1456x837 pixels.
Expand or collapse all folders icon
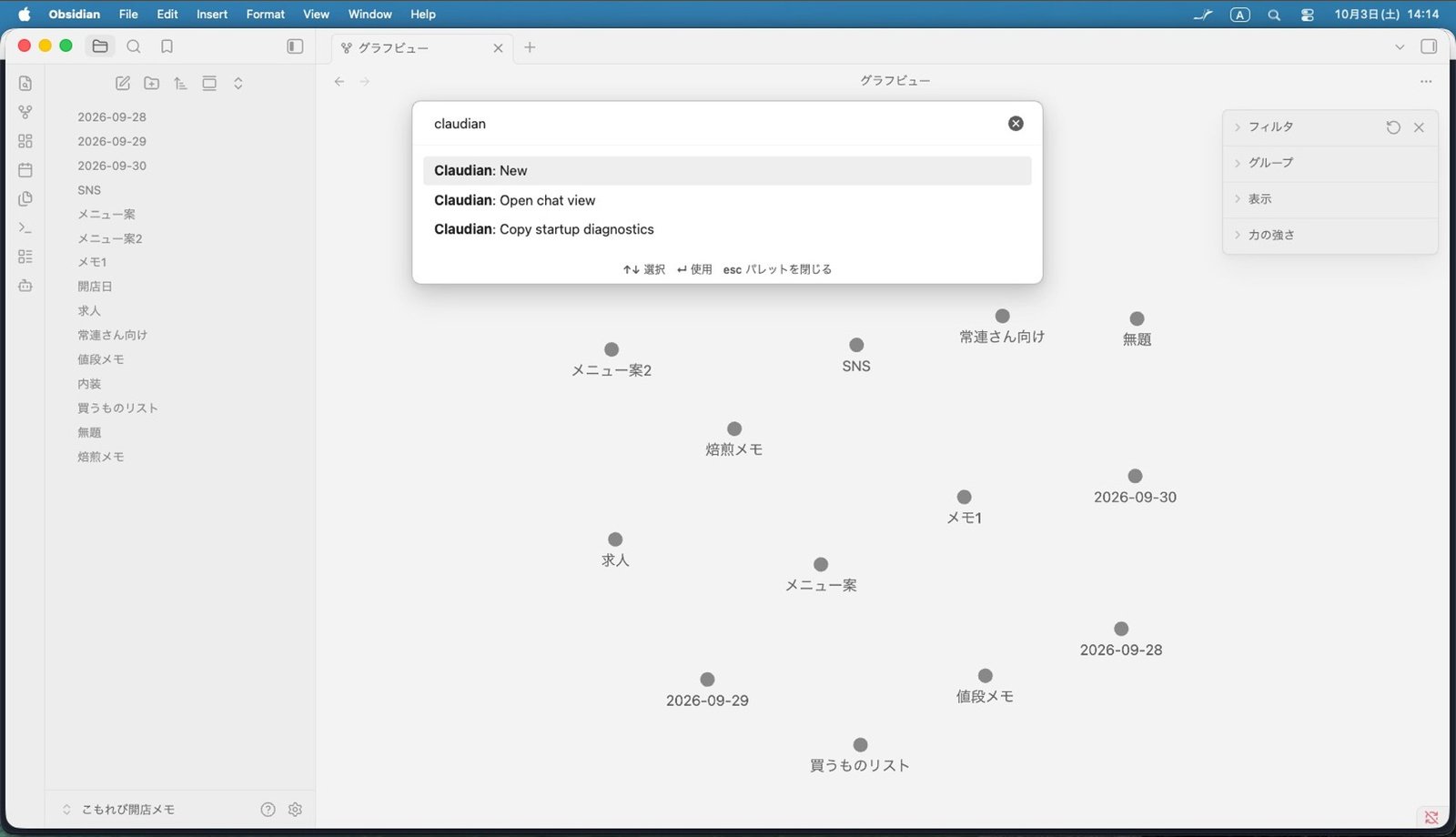point(238,84)
